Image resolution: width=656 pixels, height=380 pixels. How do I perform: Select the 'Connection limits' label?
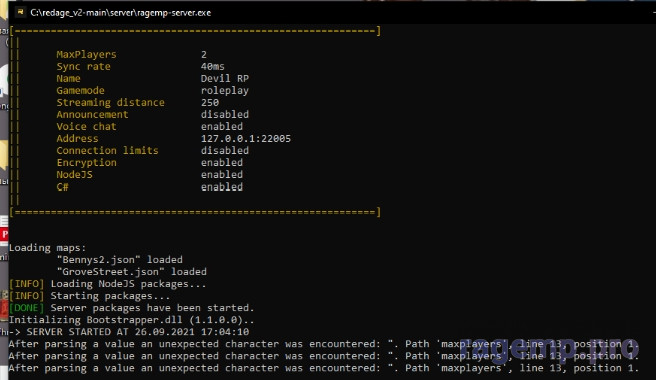click(x=108, y=150)
